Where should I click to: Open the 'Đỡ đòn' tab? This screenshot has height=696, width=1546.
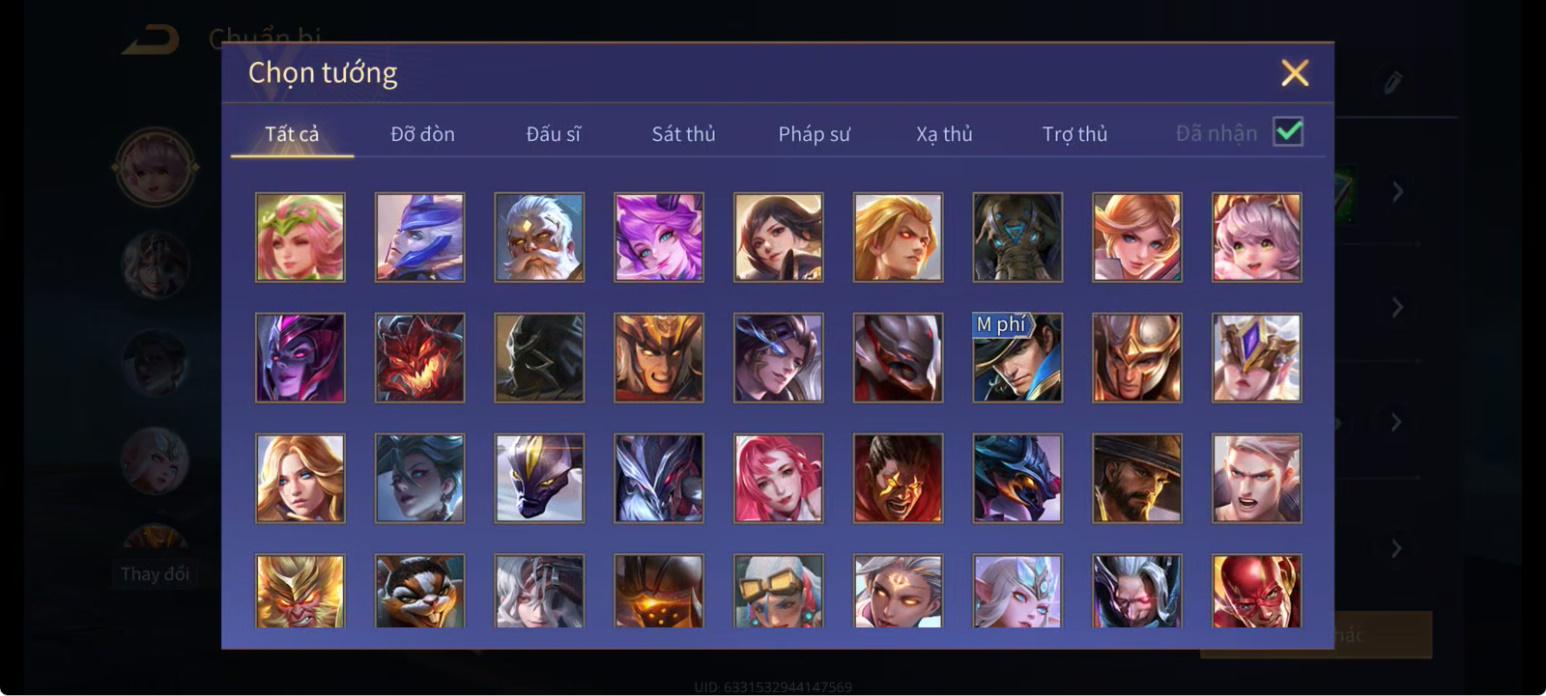pos(422,134)
